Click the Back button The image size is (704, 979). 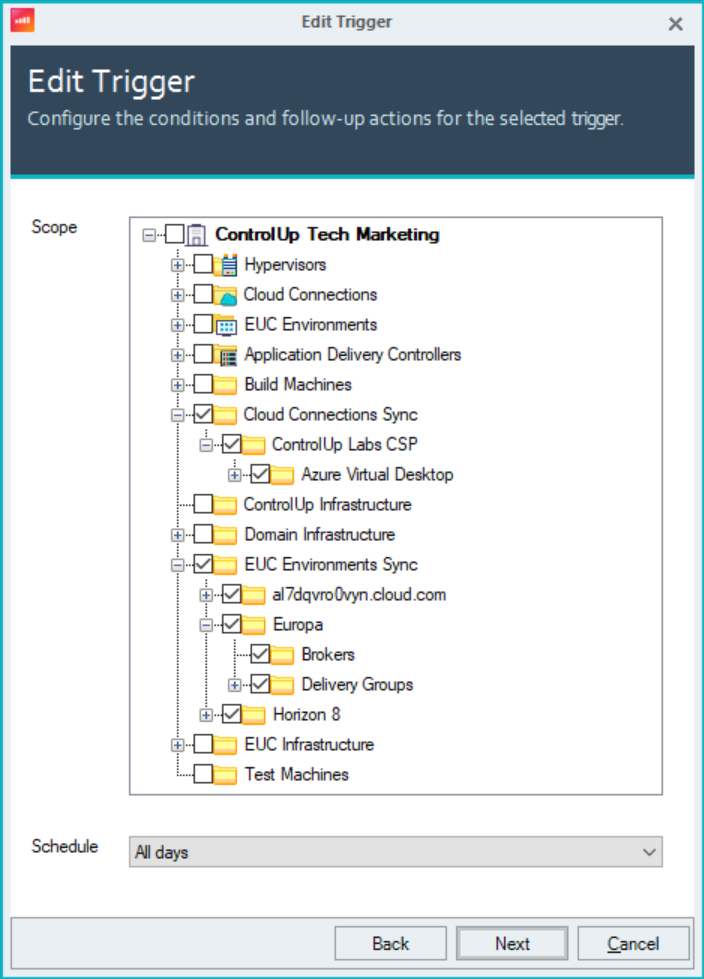391,943
